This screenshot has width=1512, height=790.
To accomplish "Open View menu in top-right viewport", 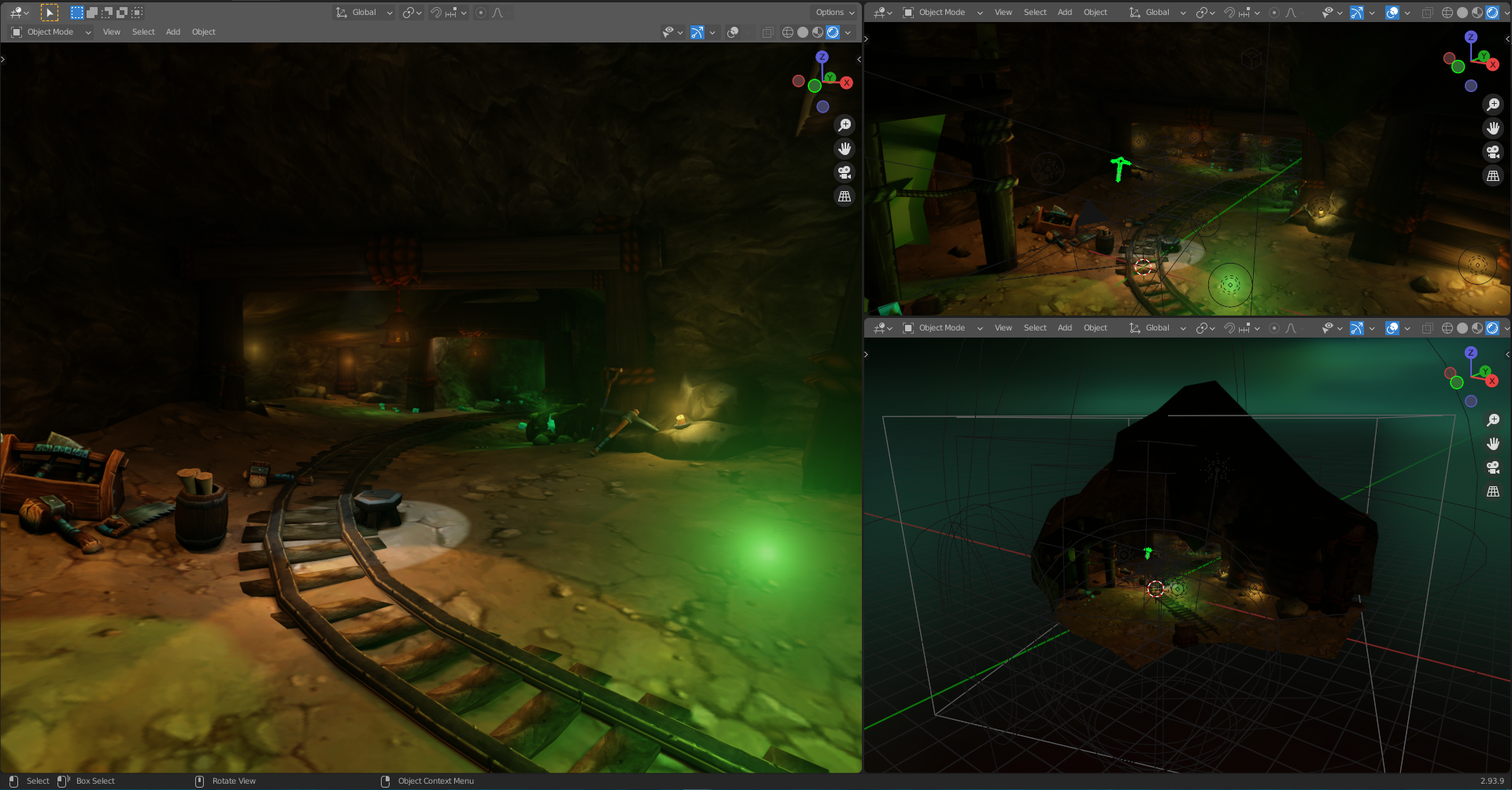I will coord(1004,13).
